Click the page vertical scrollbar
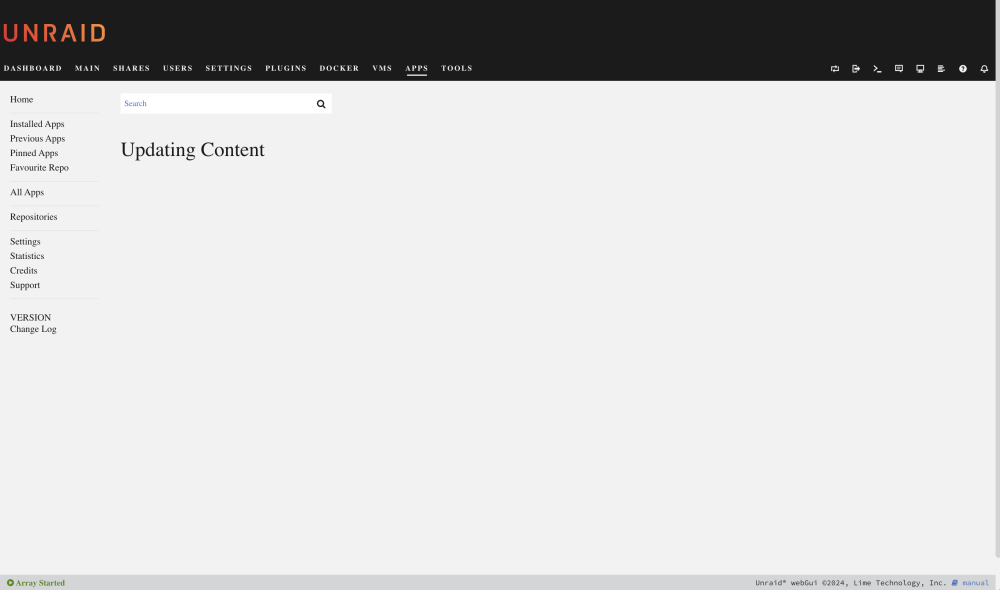 (x=997, y=279)
